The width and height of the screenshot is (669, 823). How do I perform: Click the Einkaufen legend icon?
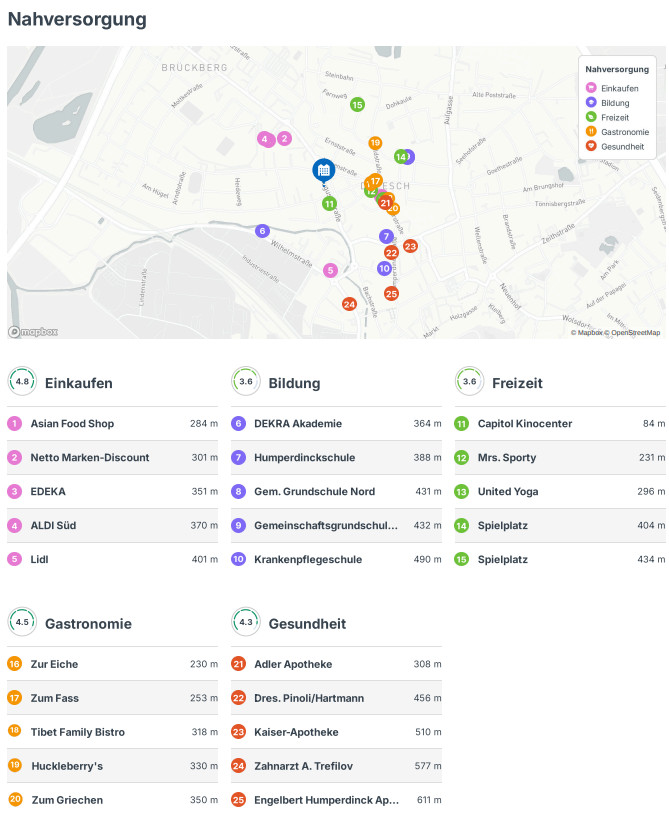(x=591, y=88)
